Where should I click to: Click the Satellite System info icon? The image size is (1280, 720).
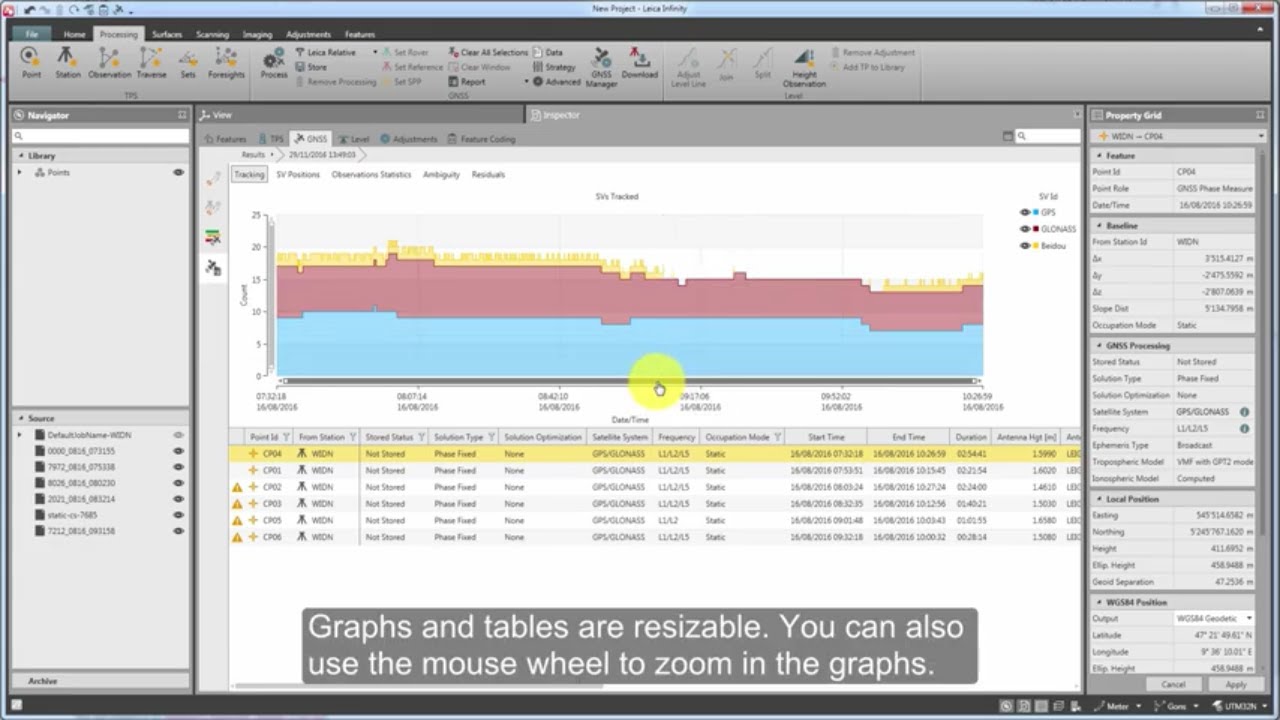point(1244,412)
